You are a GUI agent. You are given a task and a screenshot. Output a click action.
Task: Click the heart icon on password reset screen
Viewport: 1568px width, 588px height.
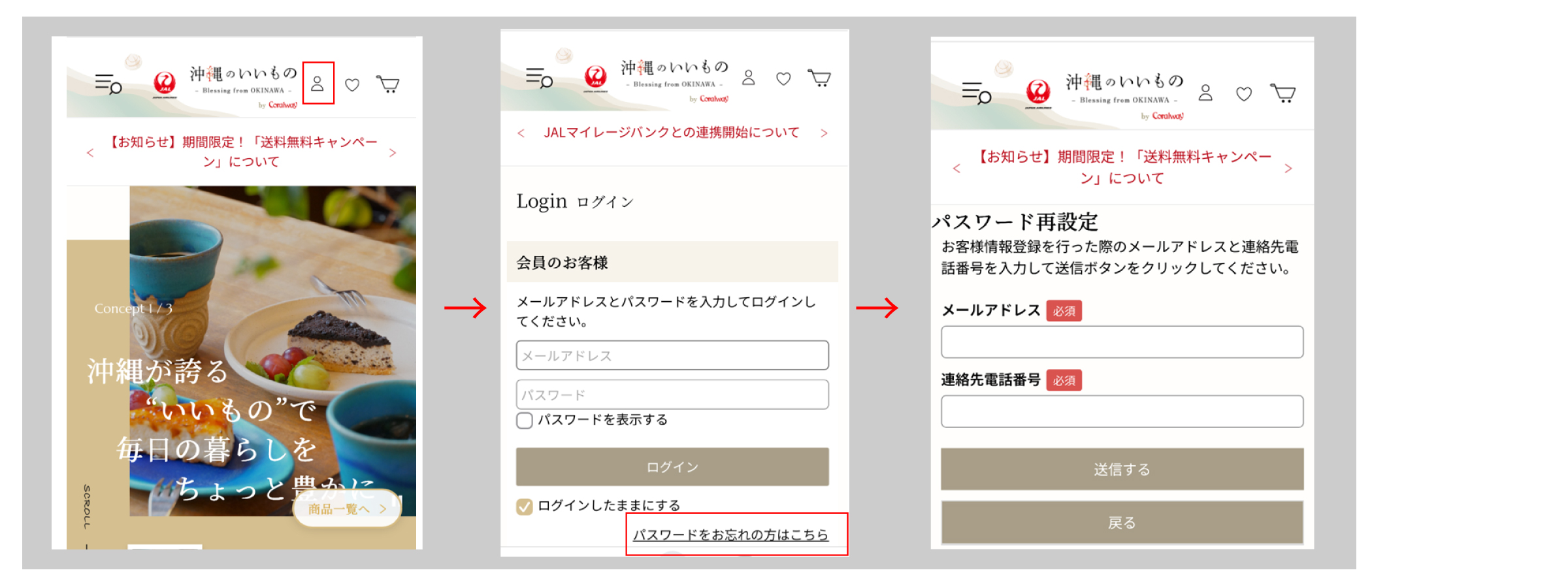(1244, 94)
